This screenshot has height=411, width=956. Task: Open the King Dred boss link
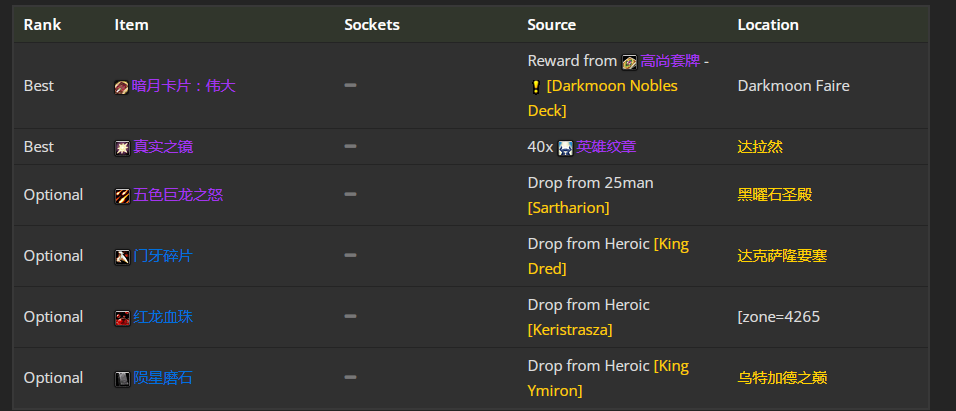pos(608,257)
